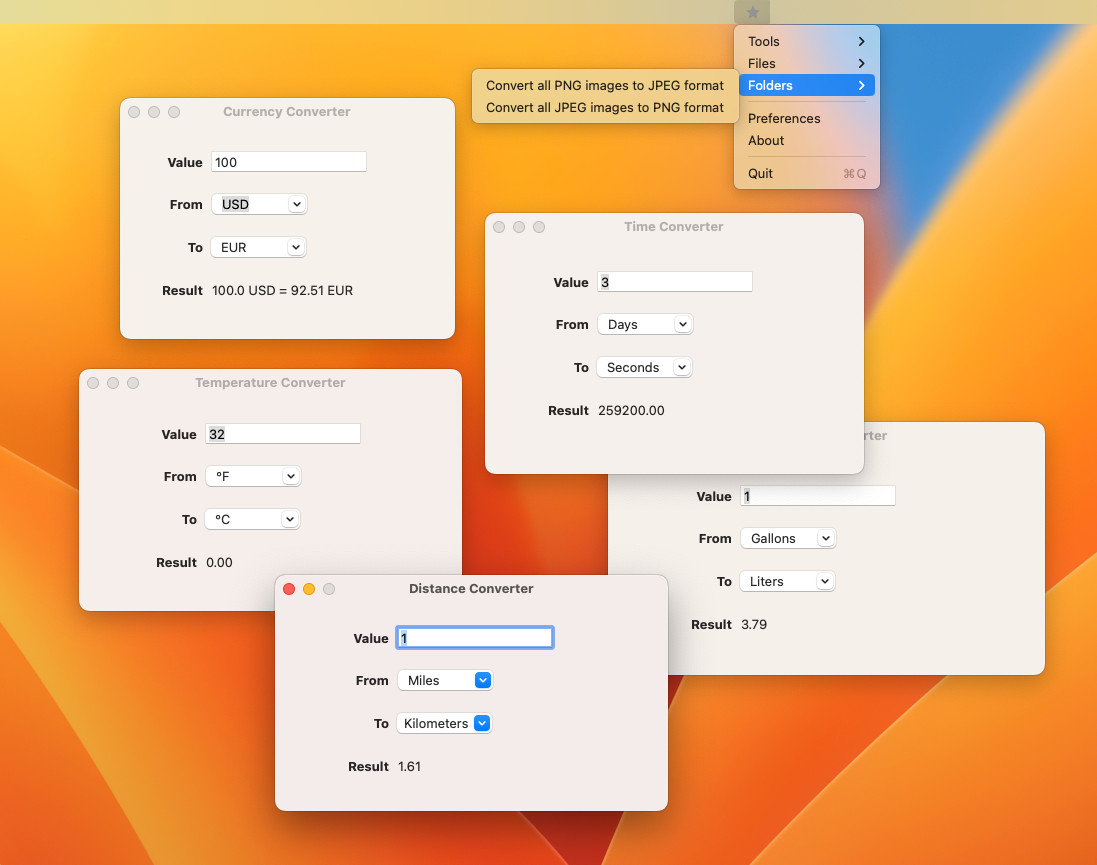Open the From USD dropdown in Currency Converter
The image size is (1097, 865).
click(x=259, y=204)
